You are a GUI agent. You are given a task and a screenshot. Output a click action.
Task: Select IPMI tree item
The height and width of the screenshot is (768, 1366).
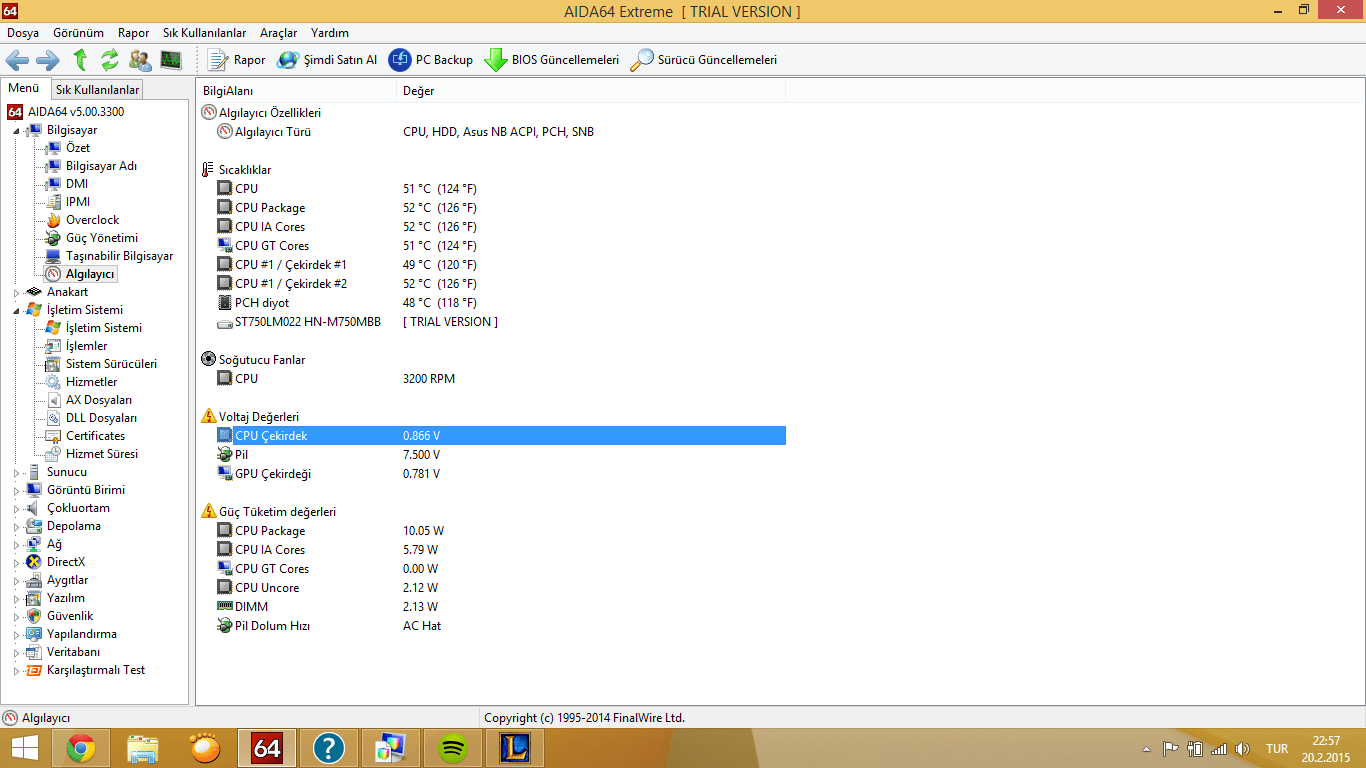tap(78, 202)
